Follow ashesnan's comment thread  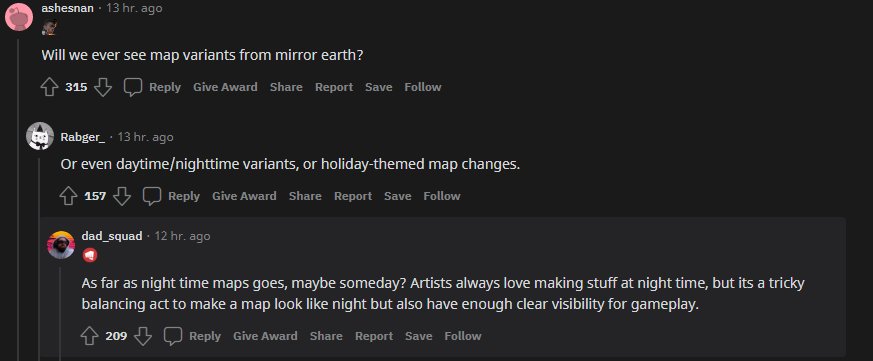(423, 87)
